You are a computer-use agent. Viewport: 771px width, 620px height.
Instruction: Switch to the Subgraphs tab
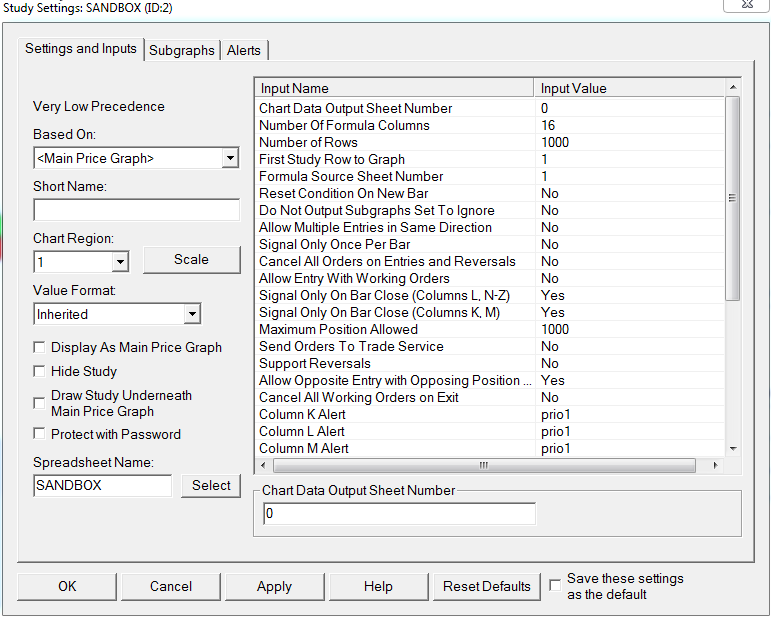(x=182, y=50)
